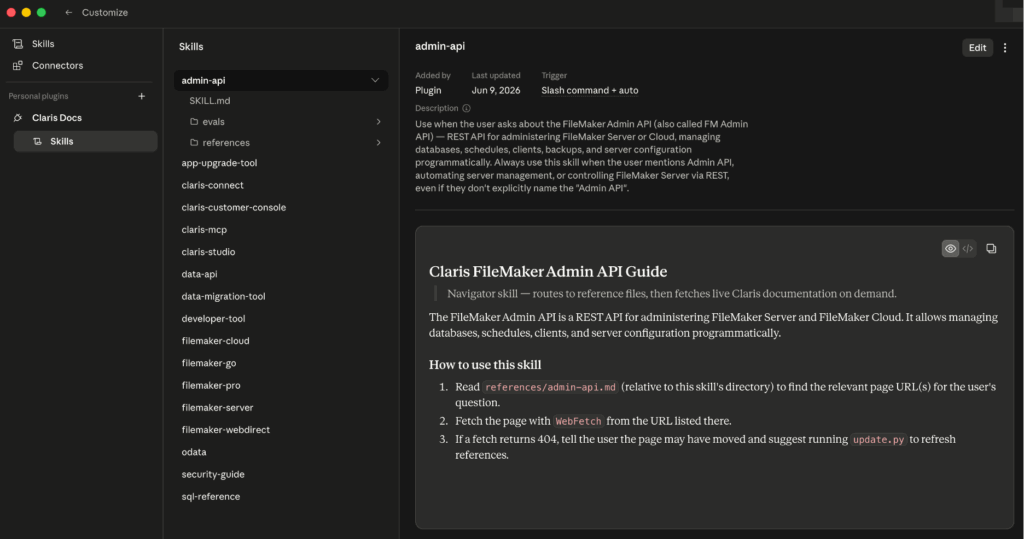The image size is (1024, 539).
Task: Select the odata skill
Action: click(x=194, y=451)
